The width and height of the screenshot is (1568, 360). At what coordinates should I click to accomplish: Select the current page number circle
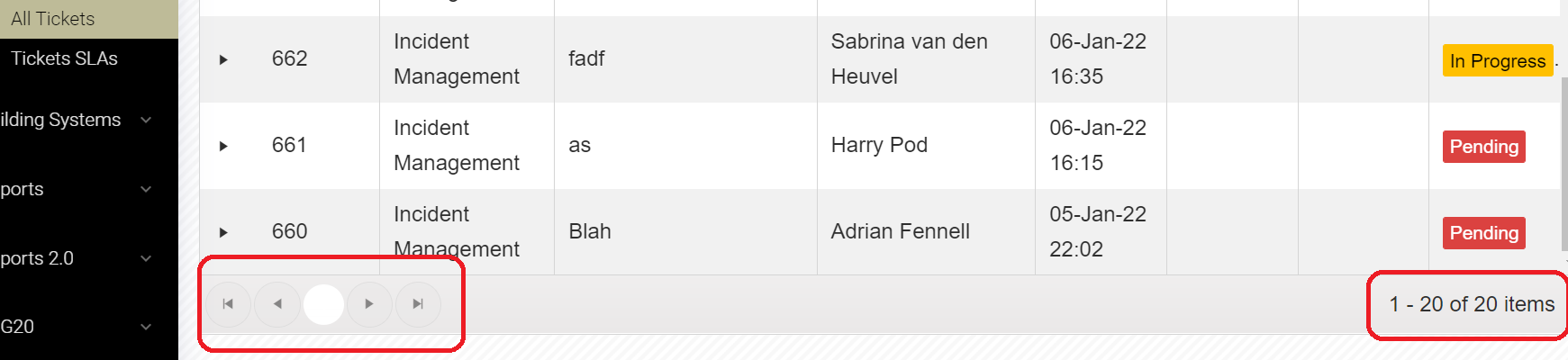click(x=323, y=304)
